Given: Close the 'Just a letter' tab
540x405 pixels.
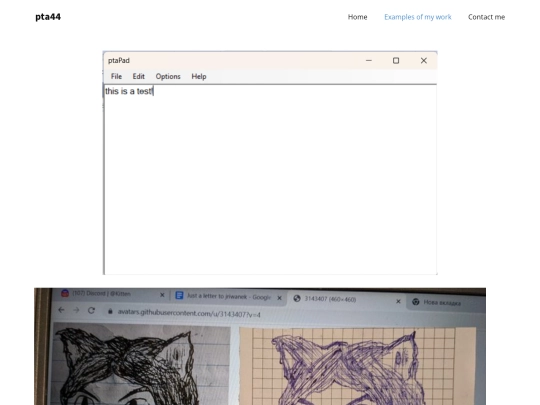Looking at the screenshot, I should [x=279, y=298].
